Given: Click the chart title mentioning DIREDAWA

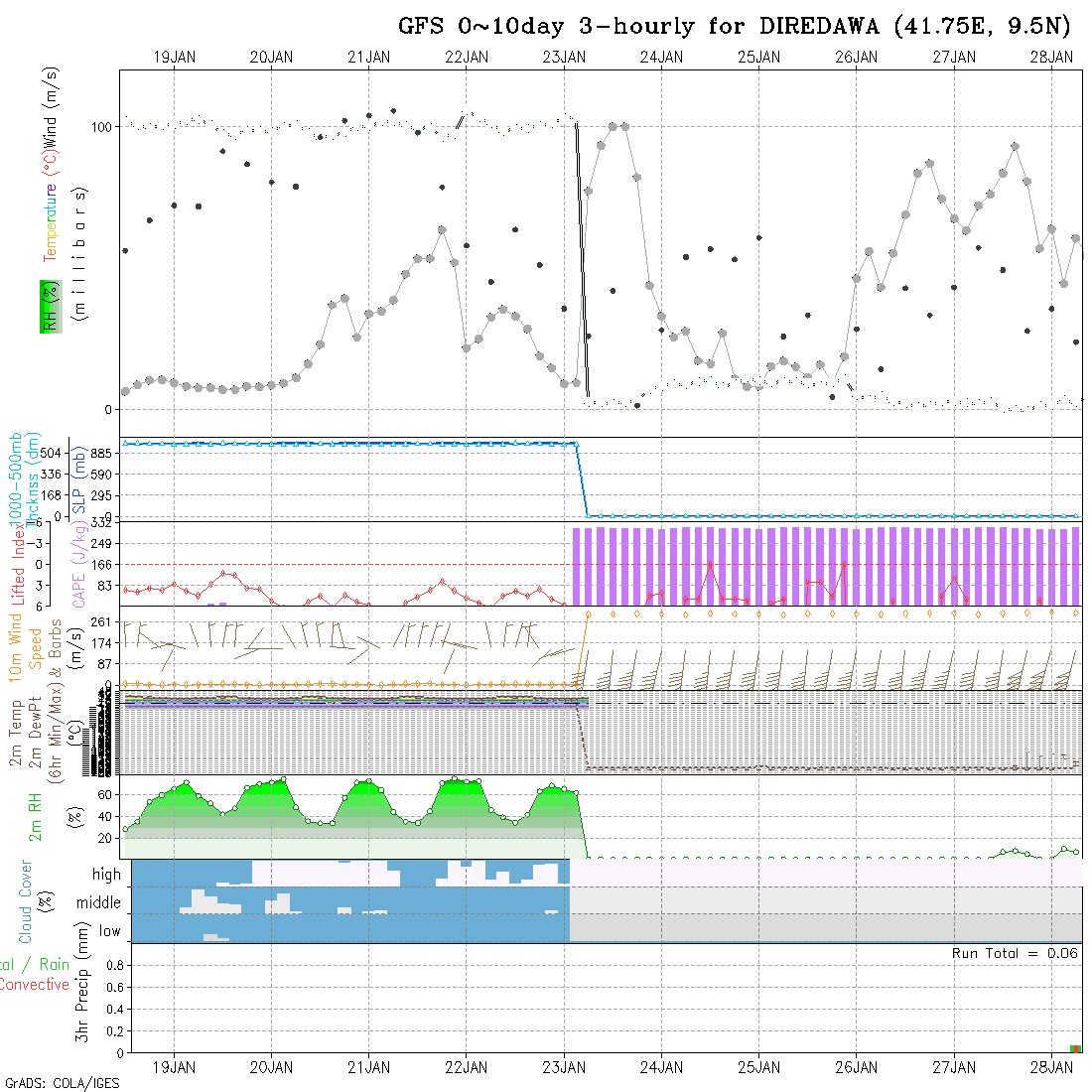Looking at the screenshot, I should click(x=735, y=27).
